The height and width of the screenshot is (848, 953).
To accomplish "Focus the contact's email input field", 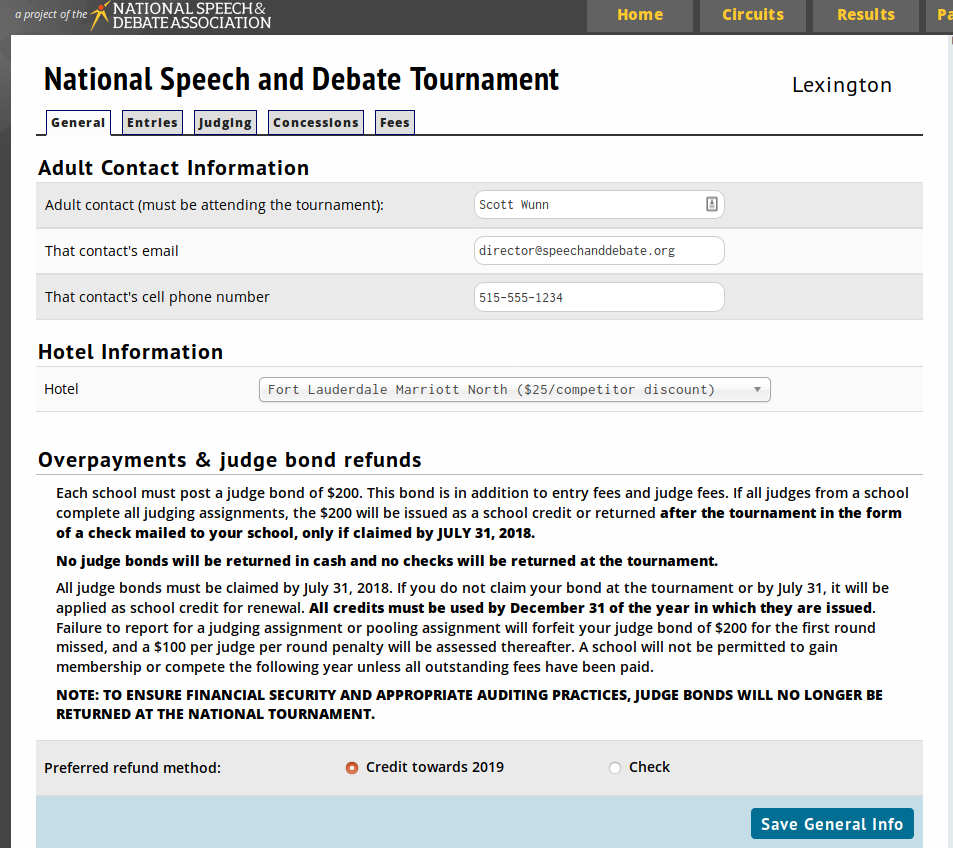I will [x=598, y=251].
